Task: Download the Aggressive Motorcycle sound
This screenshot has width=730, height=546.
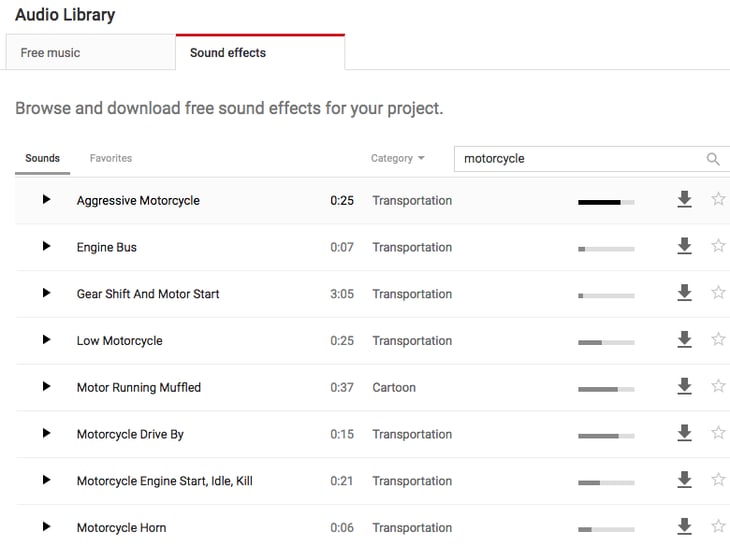Action: 684,200
